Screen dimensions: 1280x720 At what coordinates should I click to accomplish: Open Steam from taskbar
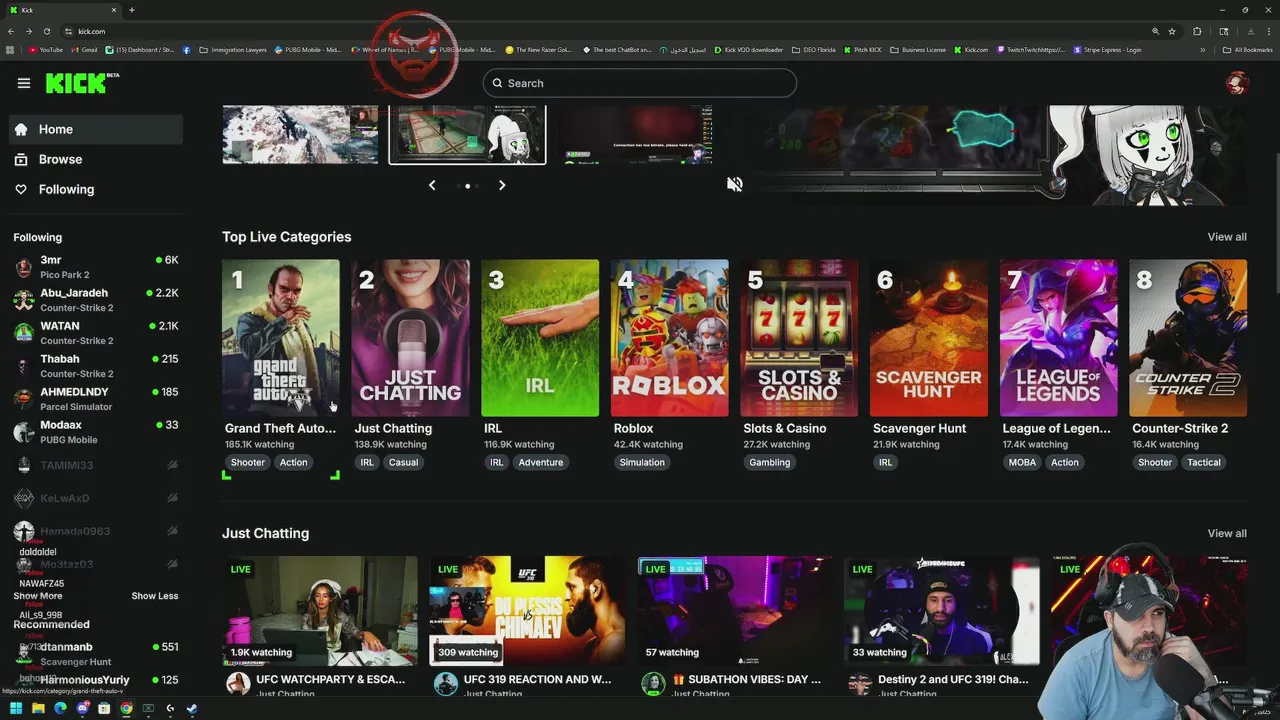(192, 708)
